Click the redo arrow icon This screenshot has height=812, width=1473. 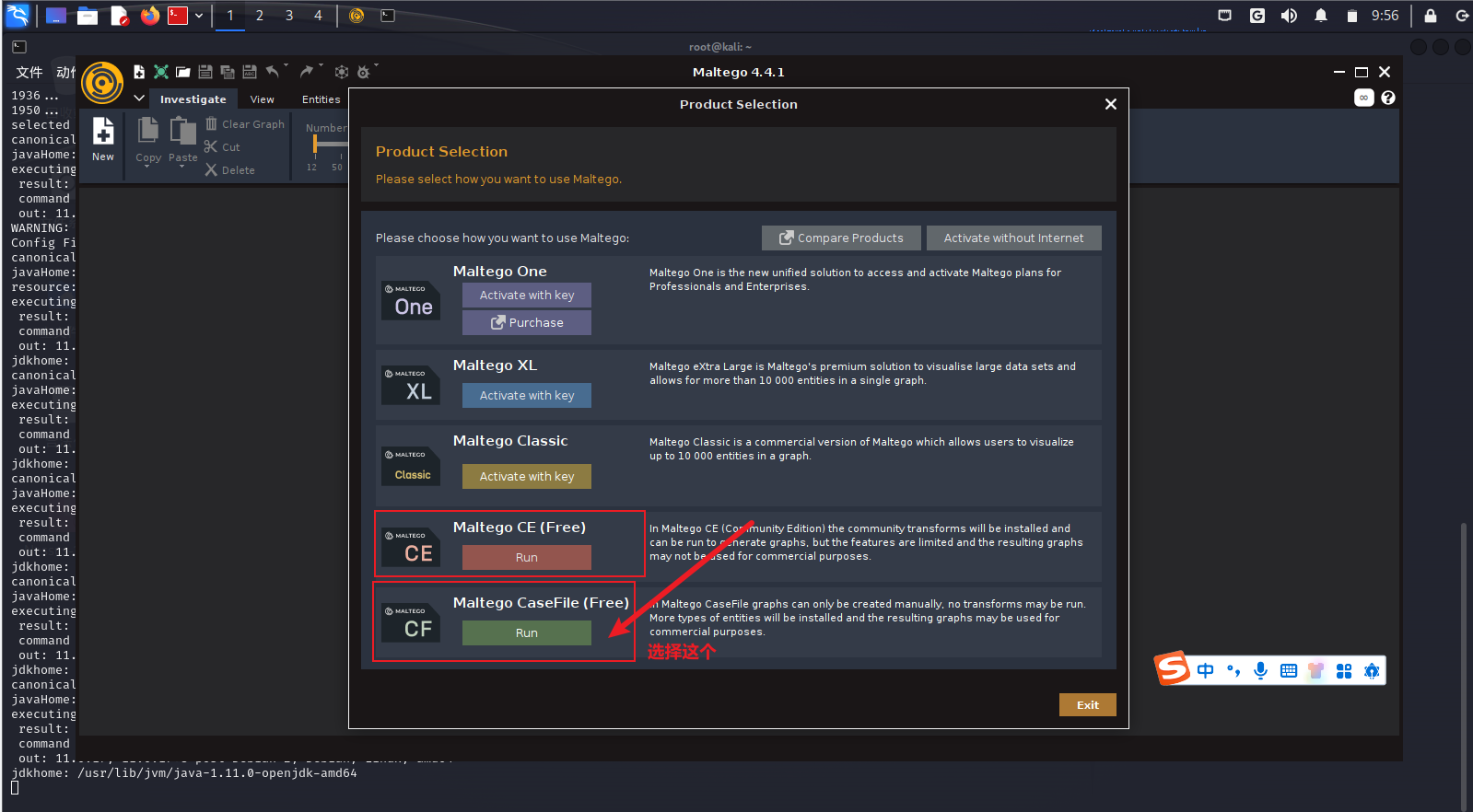click(307, 71)
